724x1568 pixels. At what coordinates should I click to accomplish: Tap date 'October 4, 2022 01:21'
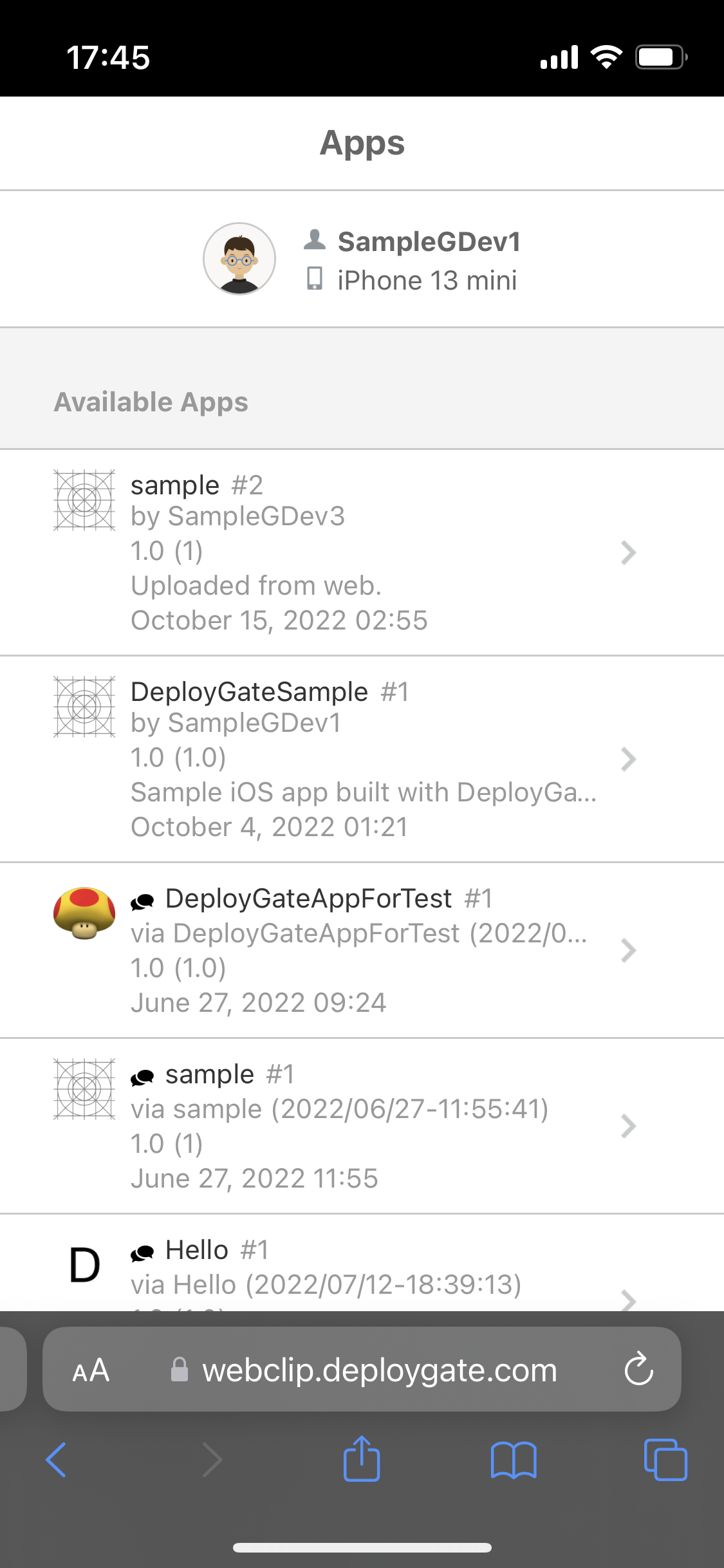point(270,827)
